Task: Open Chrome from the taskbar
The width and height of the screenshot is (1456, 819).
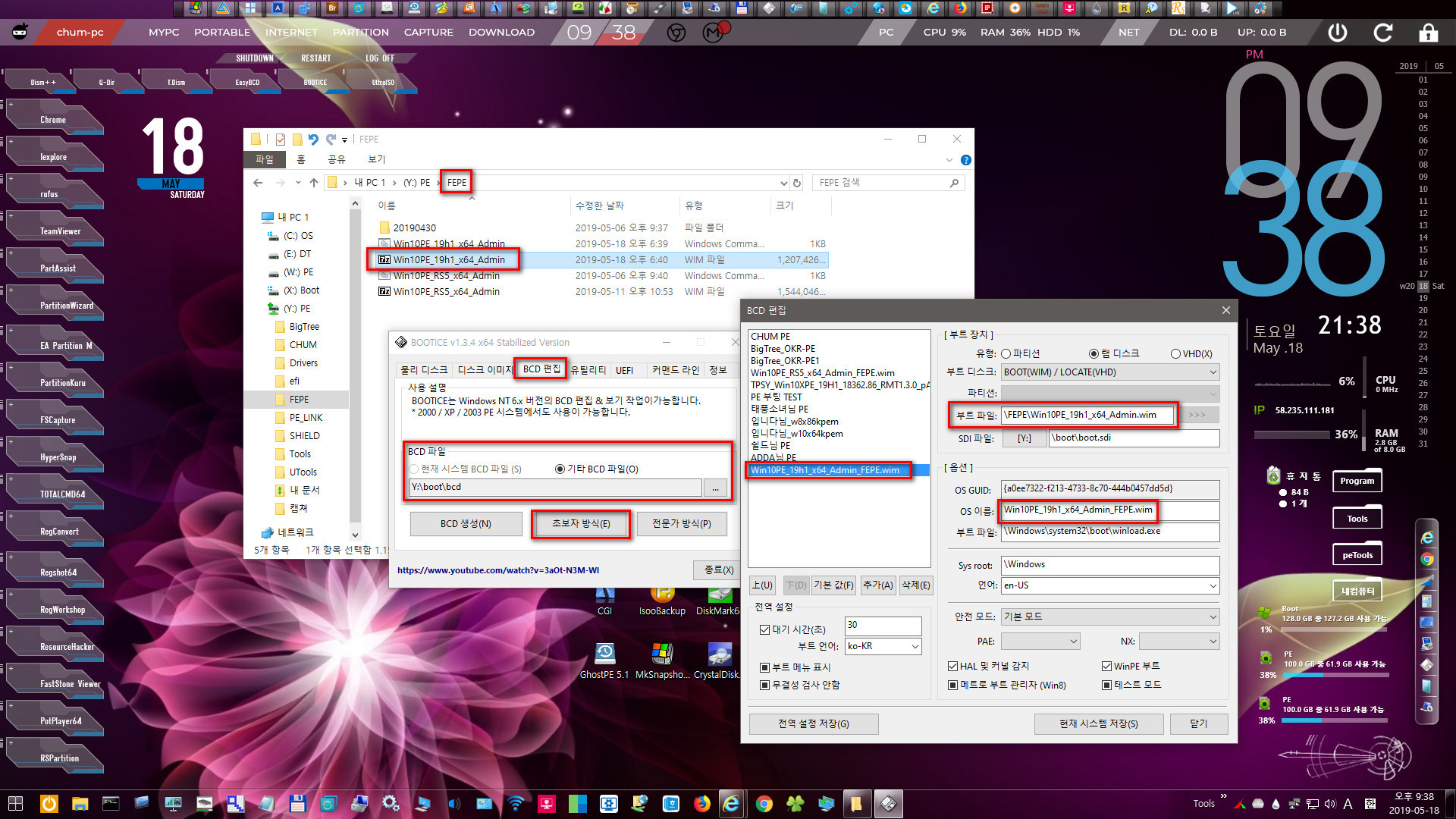Action: [x=764, y=803]
